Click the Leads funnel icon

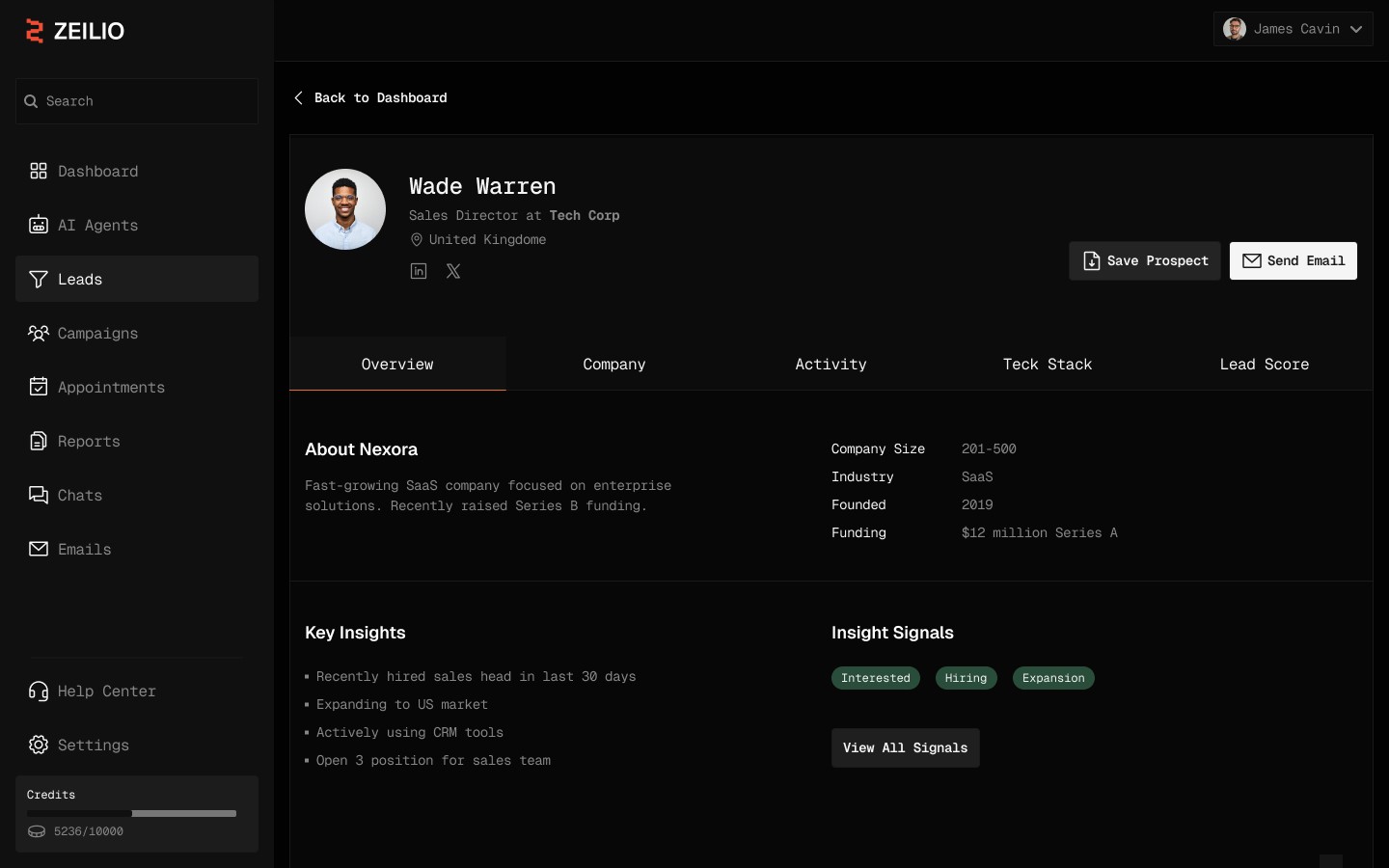[39, 279]
